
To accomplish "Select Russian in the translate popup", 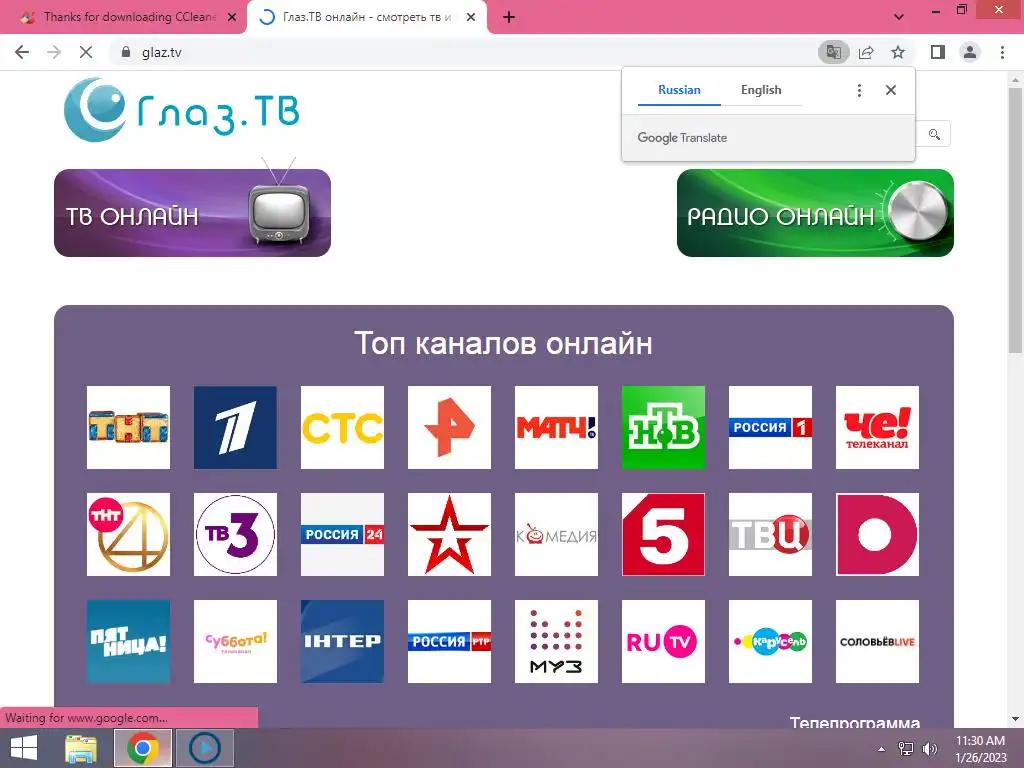I will [x=679, y=90].
